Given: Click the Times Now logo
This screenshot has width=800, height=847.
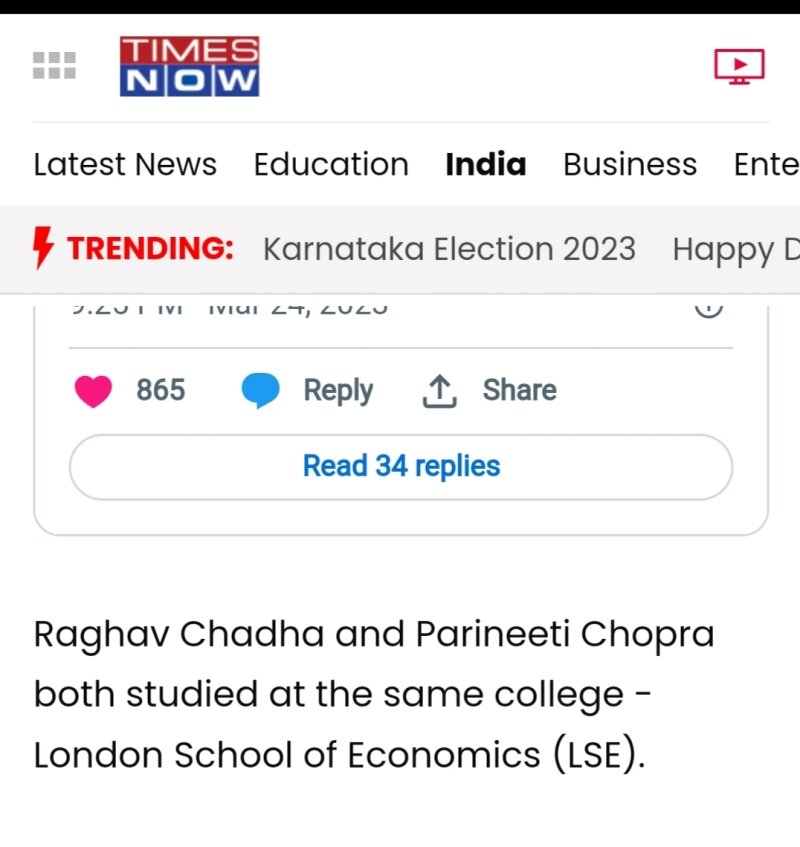Looking at the screenshot, I should point(189,66).
